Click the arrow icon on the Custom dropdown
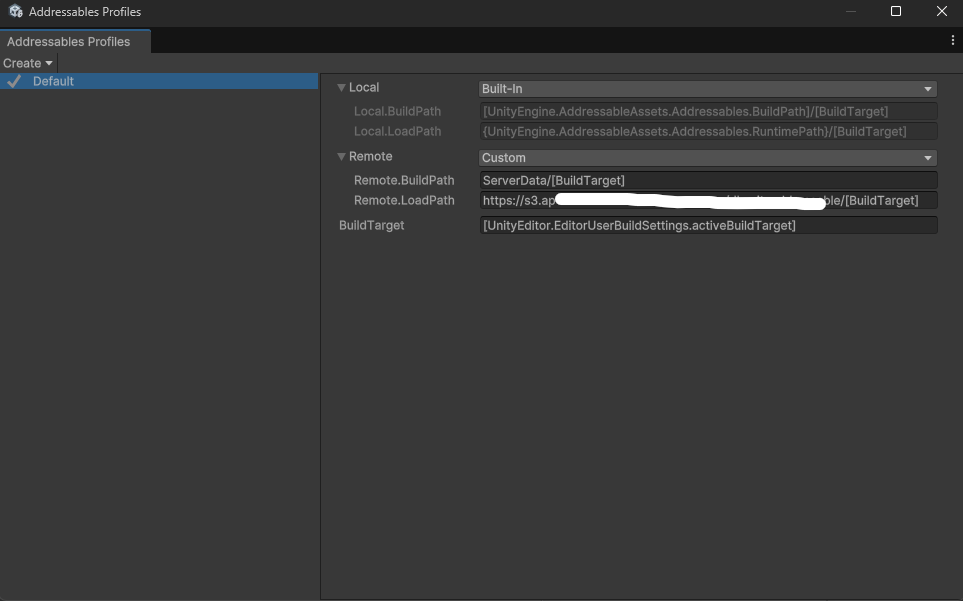The image size is (963, 601). (928, 157)
